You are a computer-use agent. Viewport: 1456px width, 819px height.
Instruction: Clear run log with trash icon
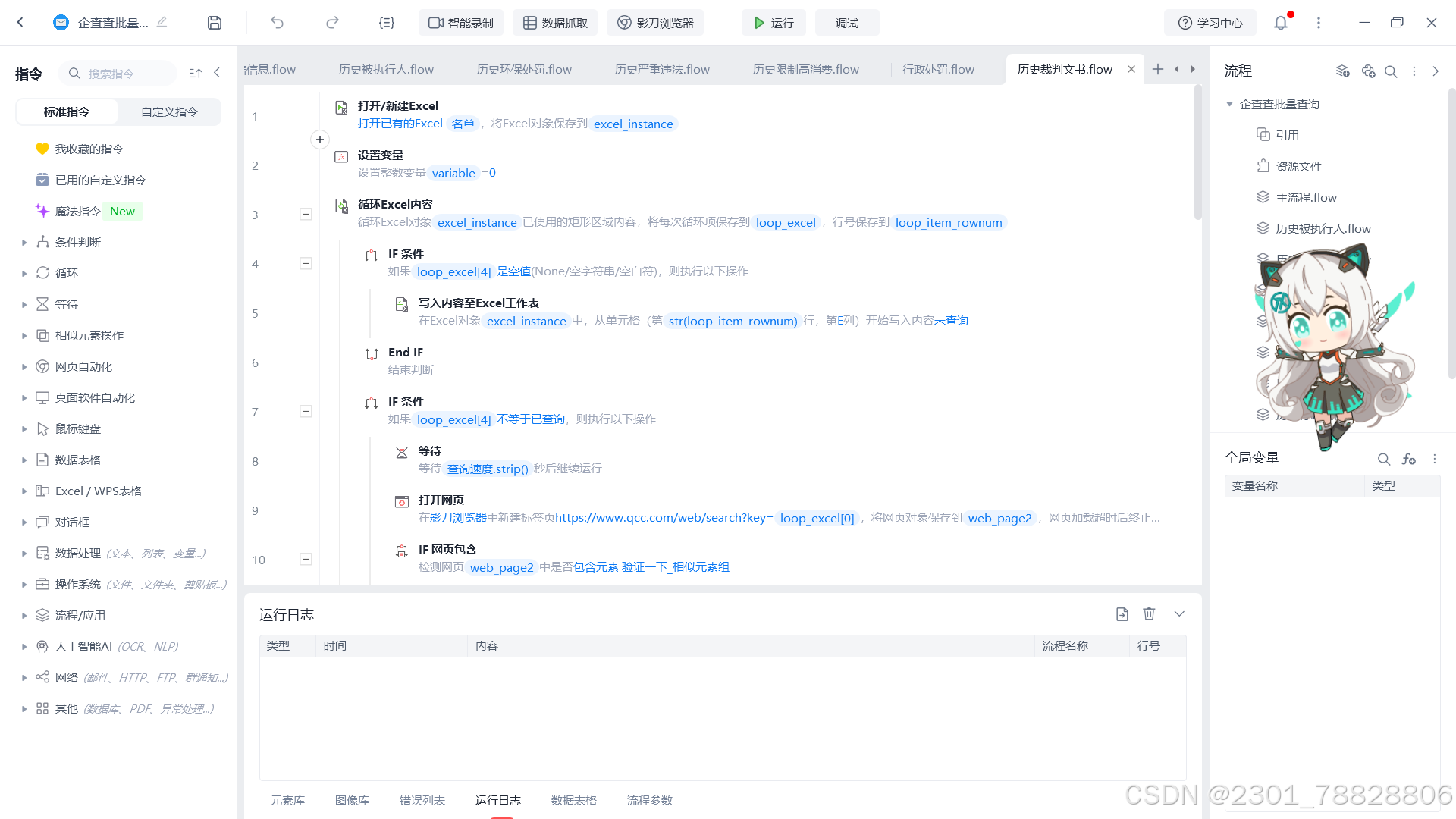click(x=1149, y=614)
